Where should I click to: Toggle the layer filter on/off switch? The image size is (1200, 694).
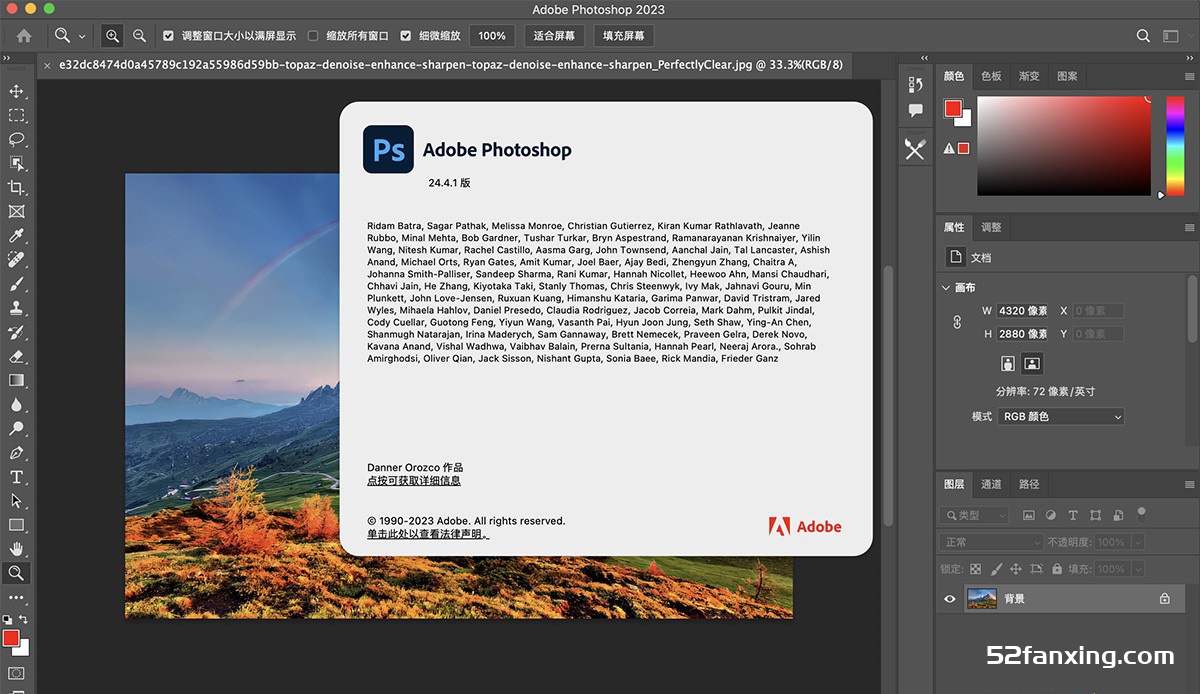1141,514
